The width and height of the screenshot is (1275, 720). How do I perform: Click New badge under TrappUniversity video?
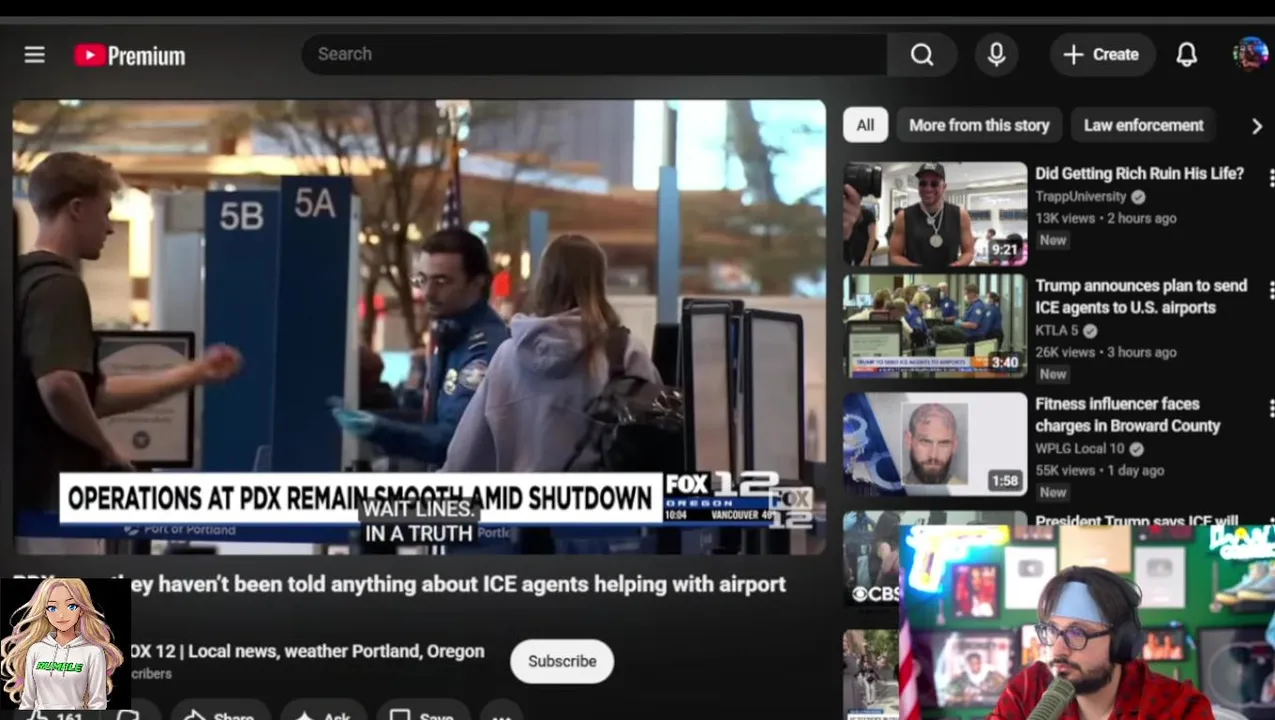click(x=1052, y=240)
